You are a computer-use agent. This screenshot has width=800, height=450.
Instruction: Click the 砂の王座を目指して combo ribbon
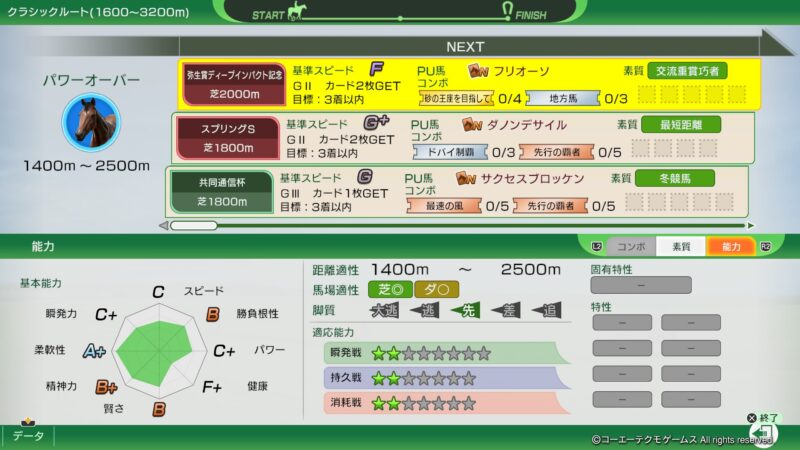pyautogui.click(x=457, y=98)
